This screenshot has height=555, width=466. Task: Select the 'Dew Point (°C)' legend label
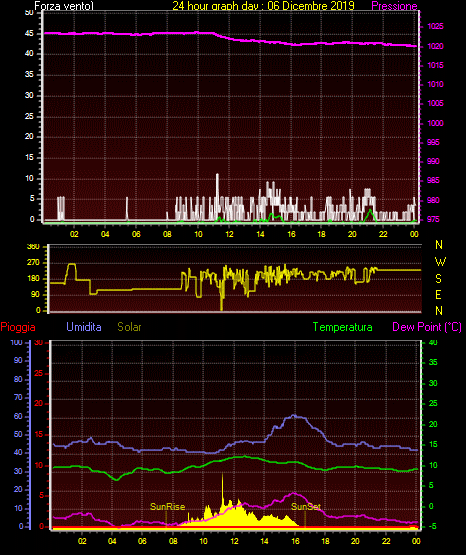[x=427, y=327]
